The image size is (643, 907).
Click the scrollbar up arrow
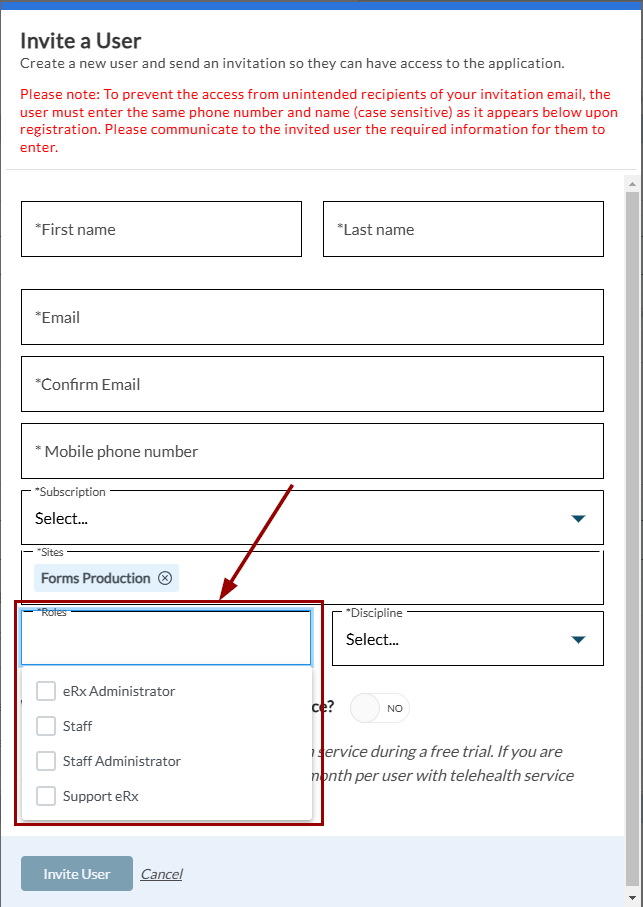click(x=632, y=184)
